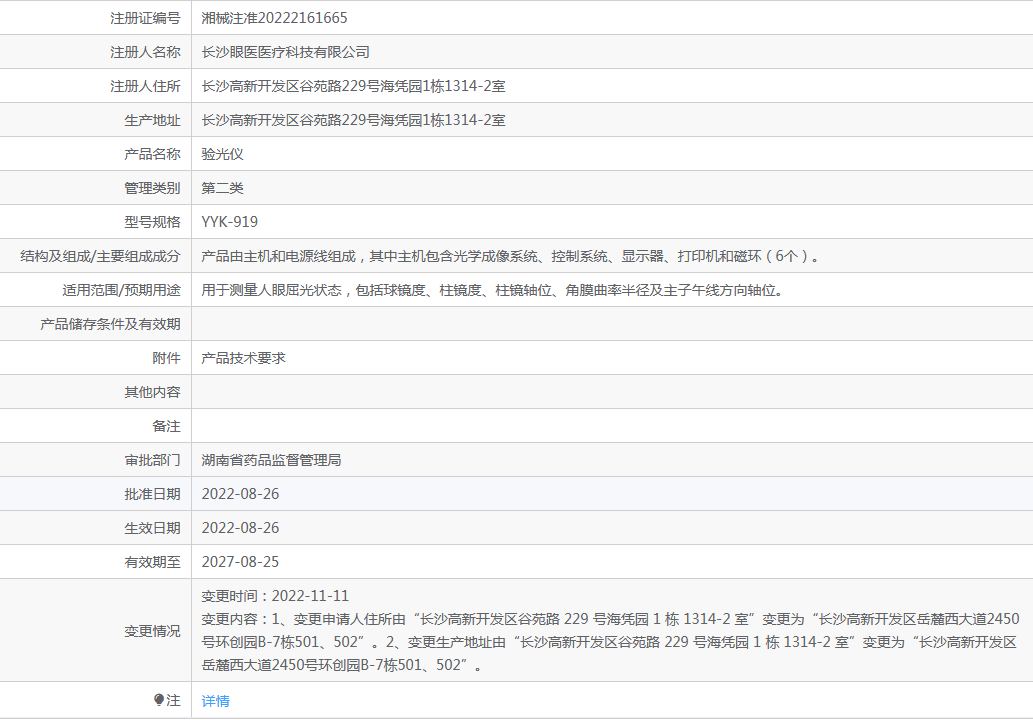The height and width of the screenshot is (720, 1033).
Task: Click the 产品名称 label
Action: pyautogui.click(x=152, y=154)
